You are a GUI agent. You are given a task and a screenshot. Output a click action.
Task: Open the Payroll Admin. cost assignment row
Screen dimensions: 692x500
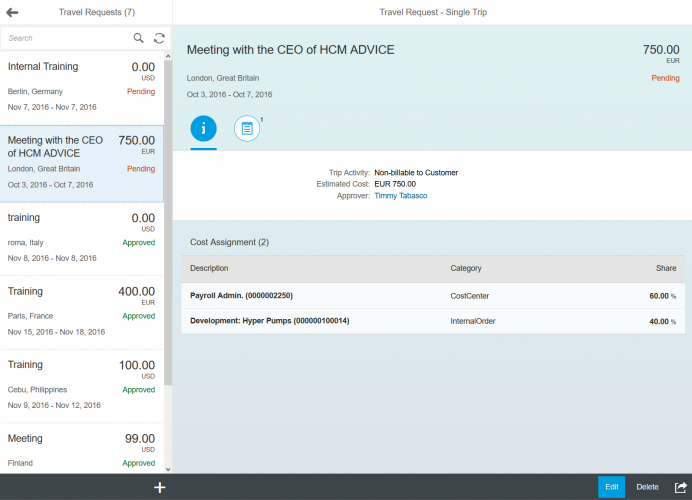(433, 296)
